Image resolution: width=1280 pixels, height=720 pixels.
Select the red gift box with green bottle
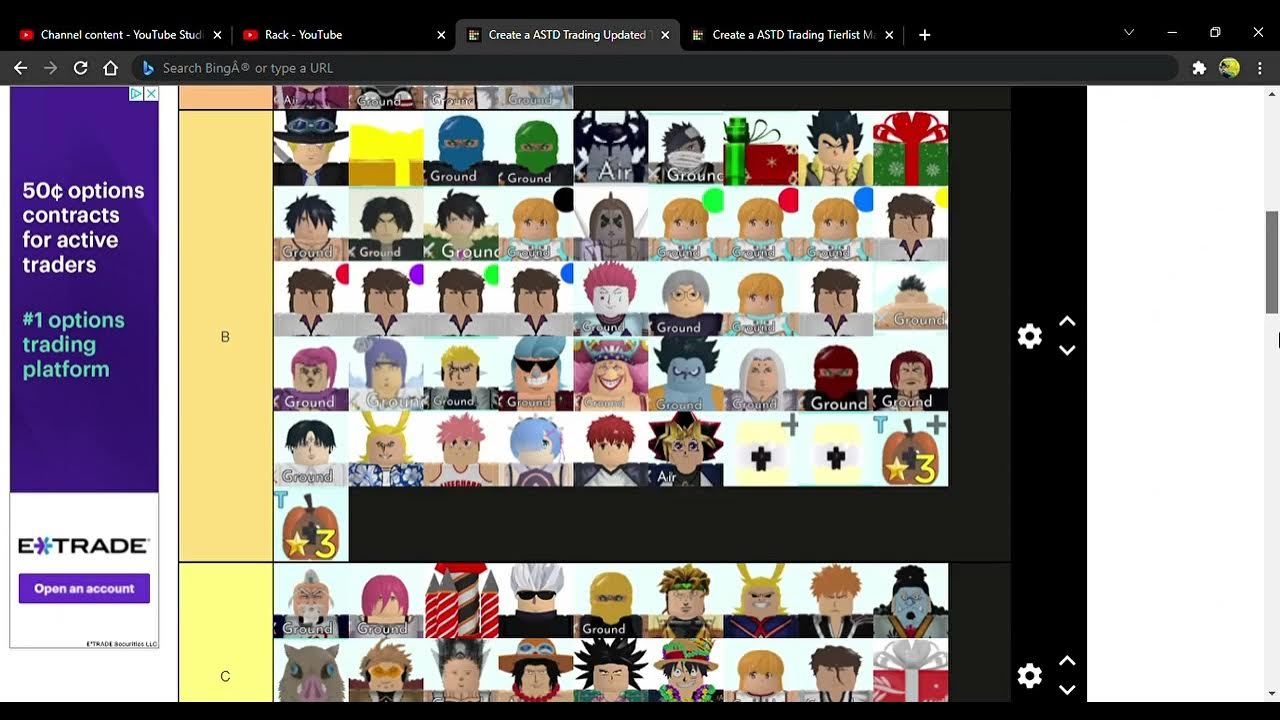[761, 148]
